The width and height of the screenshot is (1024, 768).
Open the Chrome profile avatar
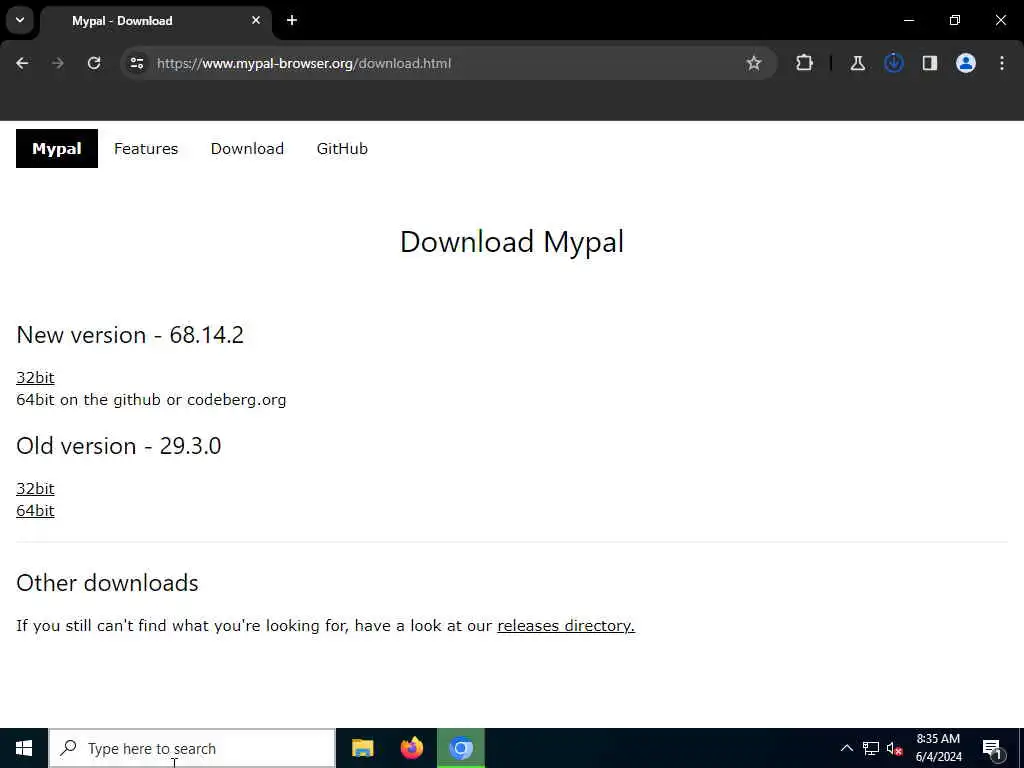pyautogui.click(x=966, y=63)
